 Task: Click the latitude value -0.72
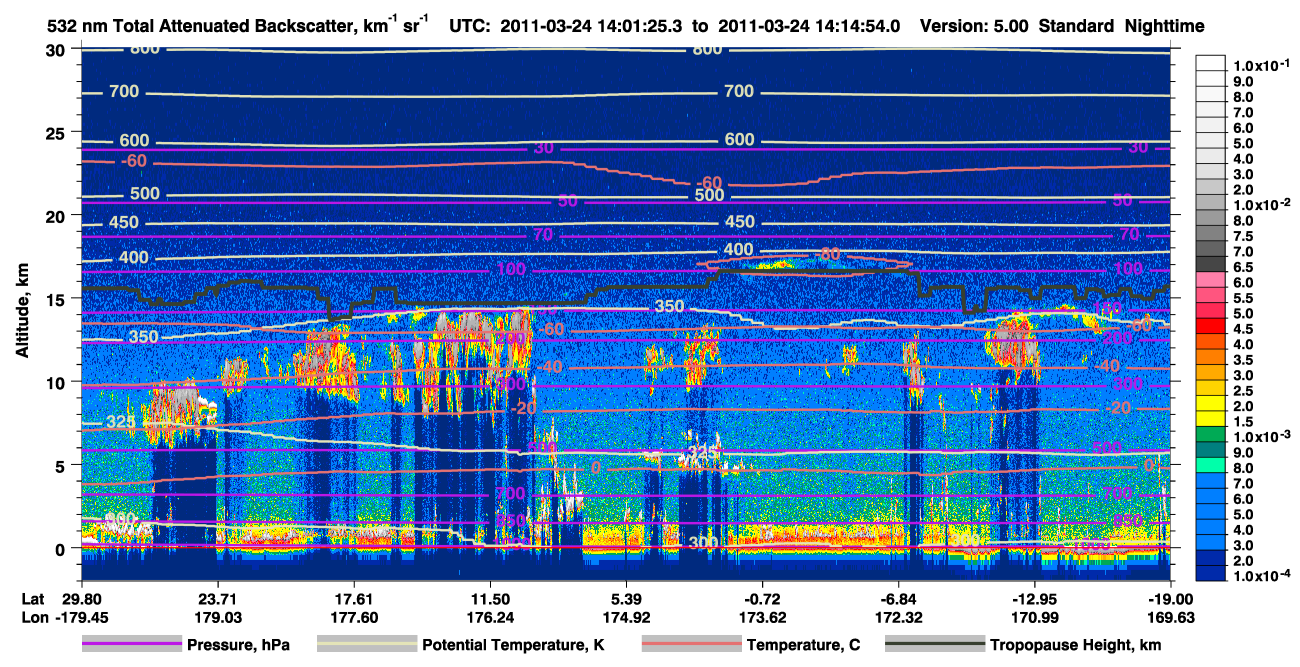pyautogui.click(x=762, y=598)
